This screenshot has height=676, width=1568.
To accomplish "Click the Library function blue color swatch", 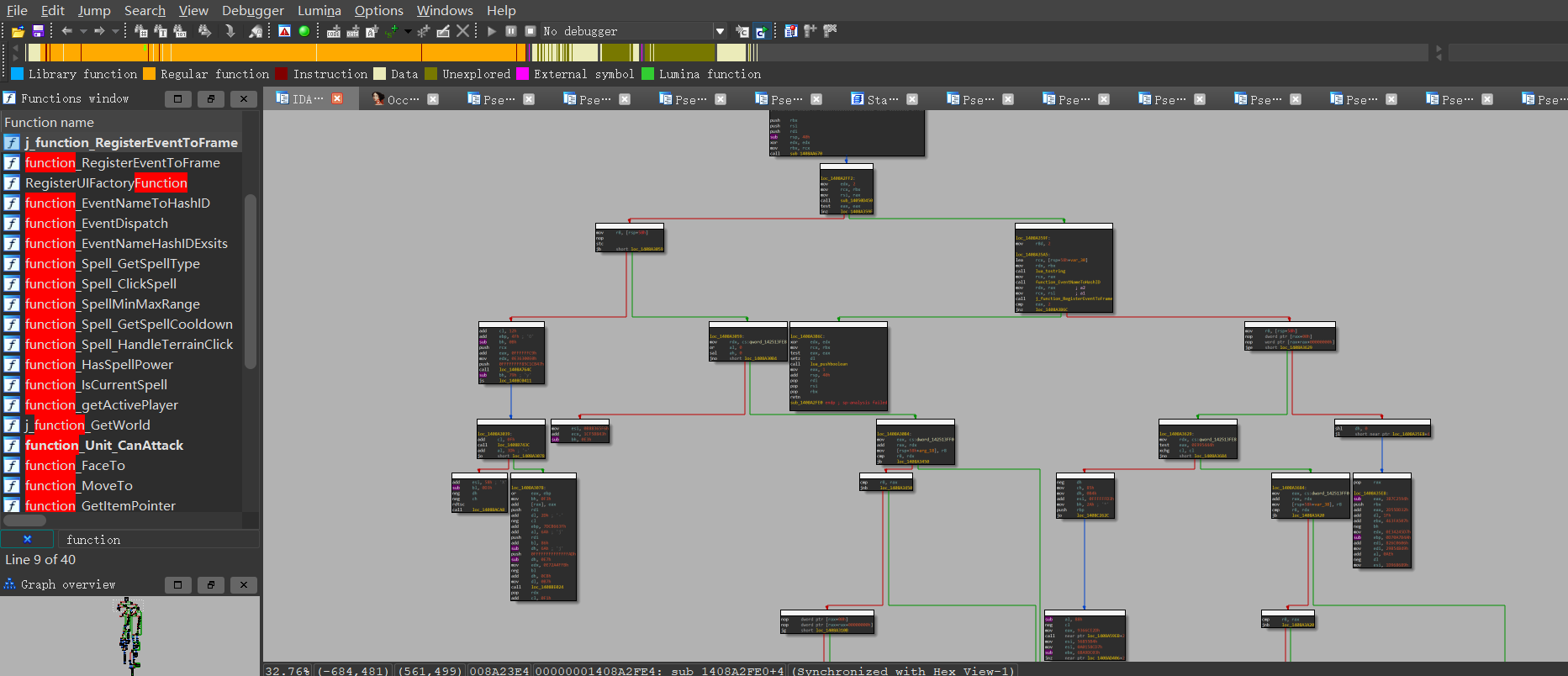I will coord(17,74).
